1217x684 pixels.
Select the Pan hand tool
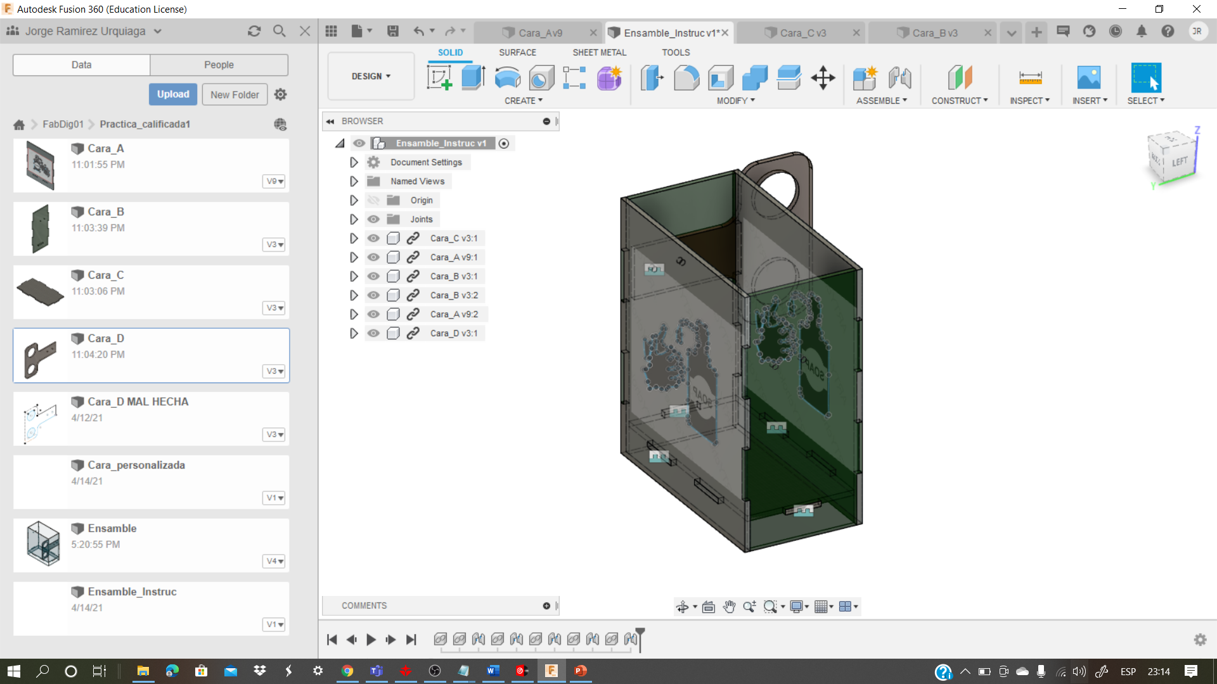coord(729,607)
